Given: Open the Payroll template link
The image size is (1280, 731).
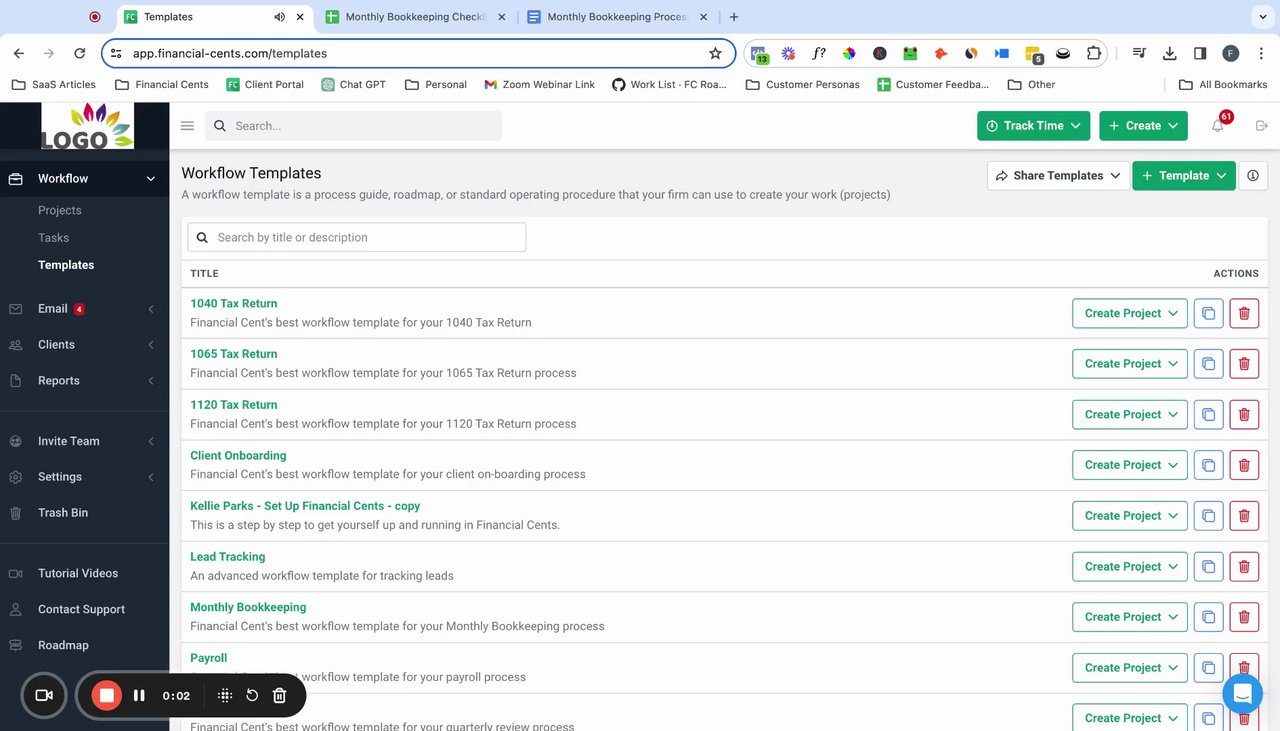Looking at the screenshot, I should pos(209,658).
